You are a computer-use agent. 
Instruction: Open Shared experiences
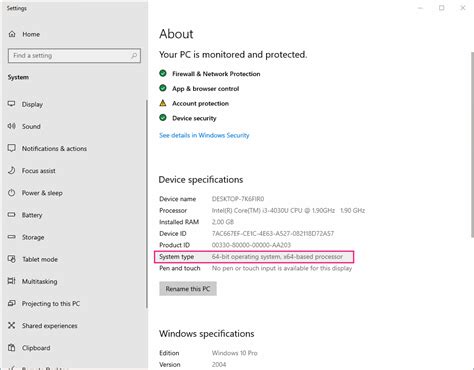49,326
